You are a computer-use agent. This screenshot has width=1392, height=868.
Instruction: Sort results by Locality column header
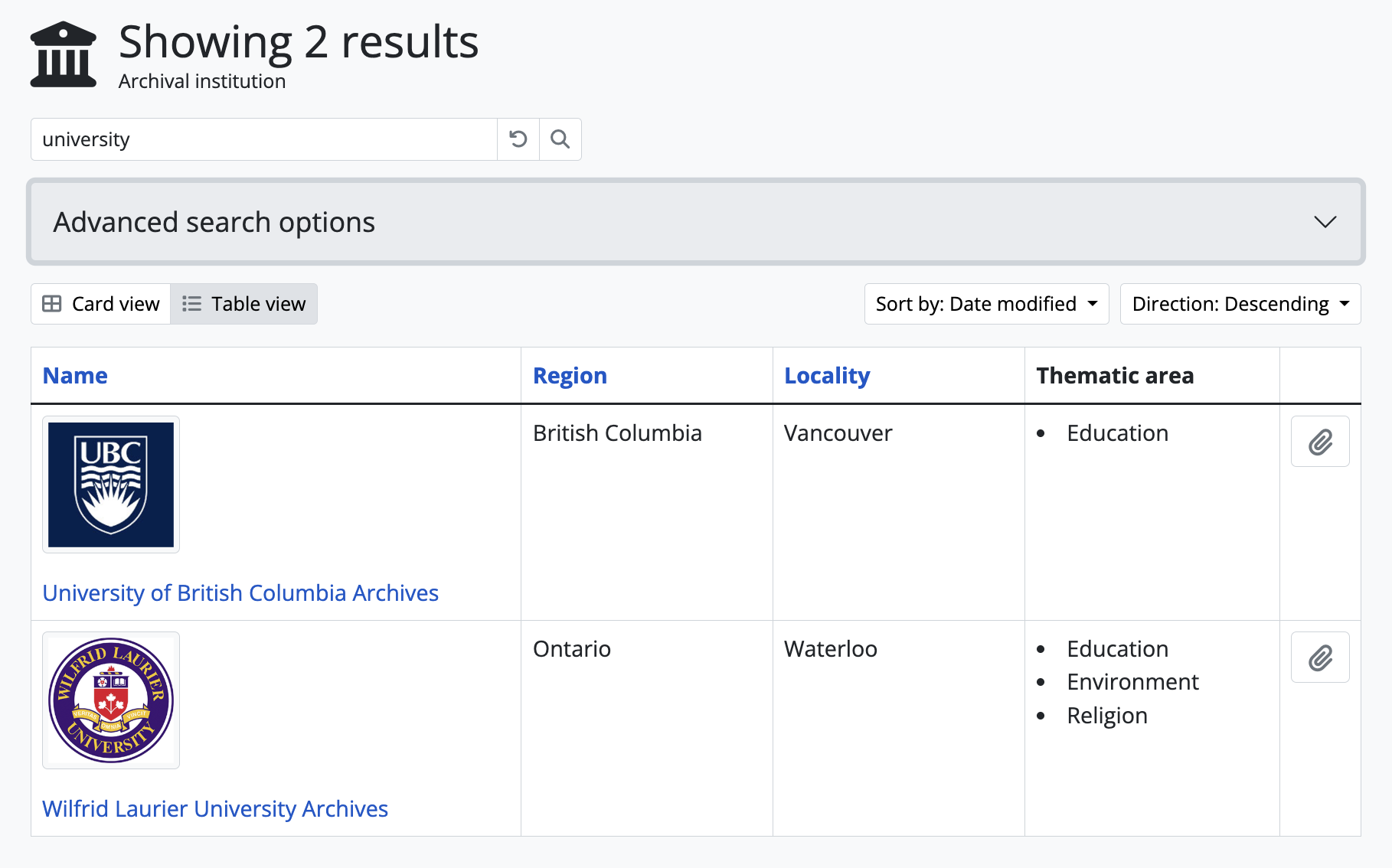coord(826,376)
